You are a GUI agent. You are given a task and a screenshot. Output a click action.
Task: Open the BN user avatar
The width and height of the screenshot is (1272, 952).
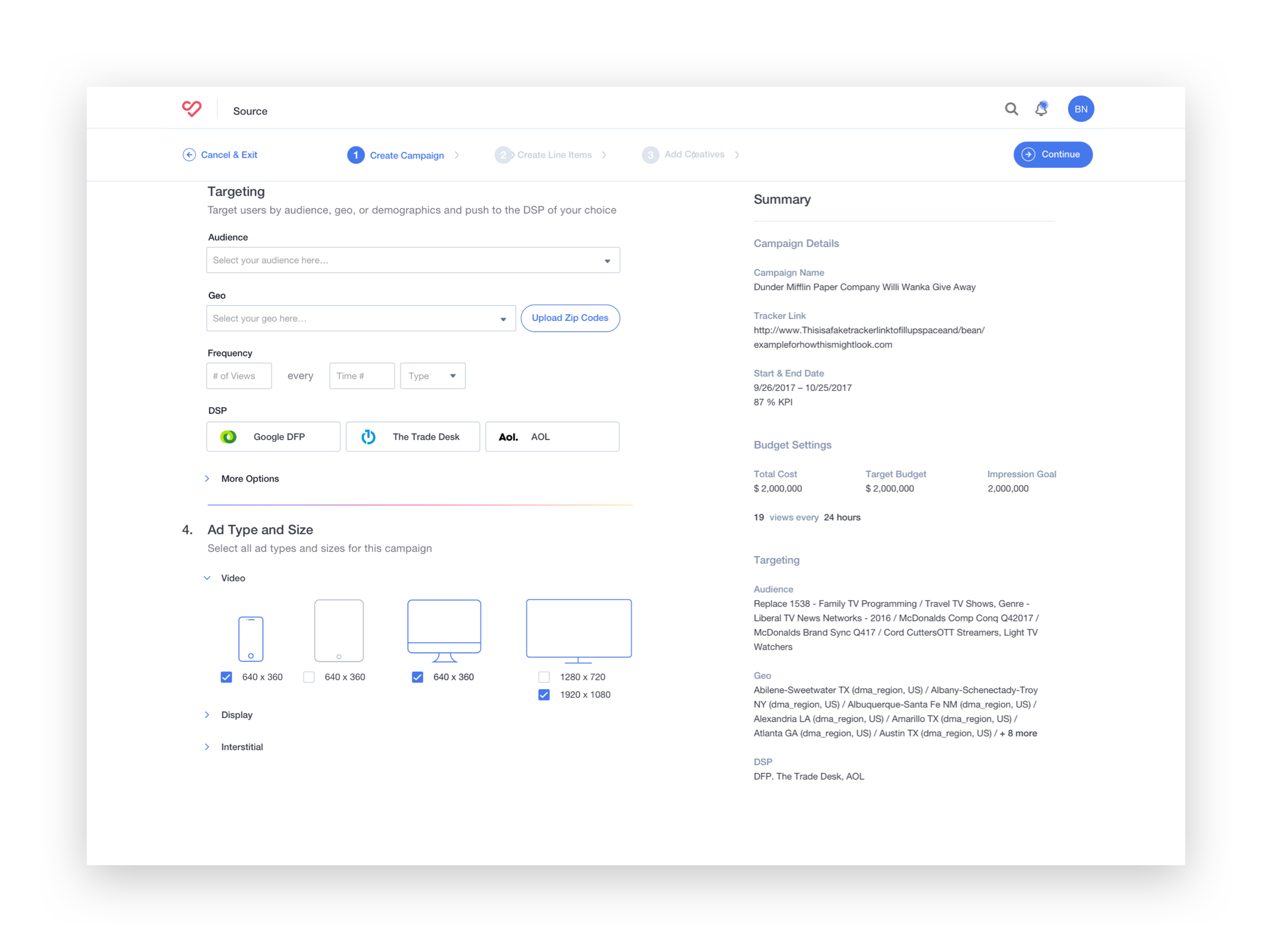pyautogui.click(x=1081, y=109)
